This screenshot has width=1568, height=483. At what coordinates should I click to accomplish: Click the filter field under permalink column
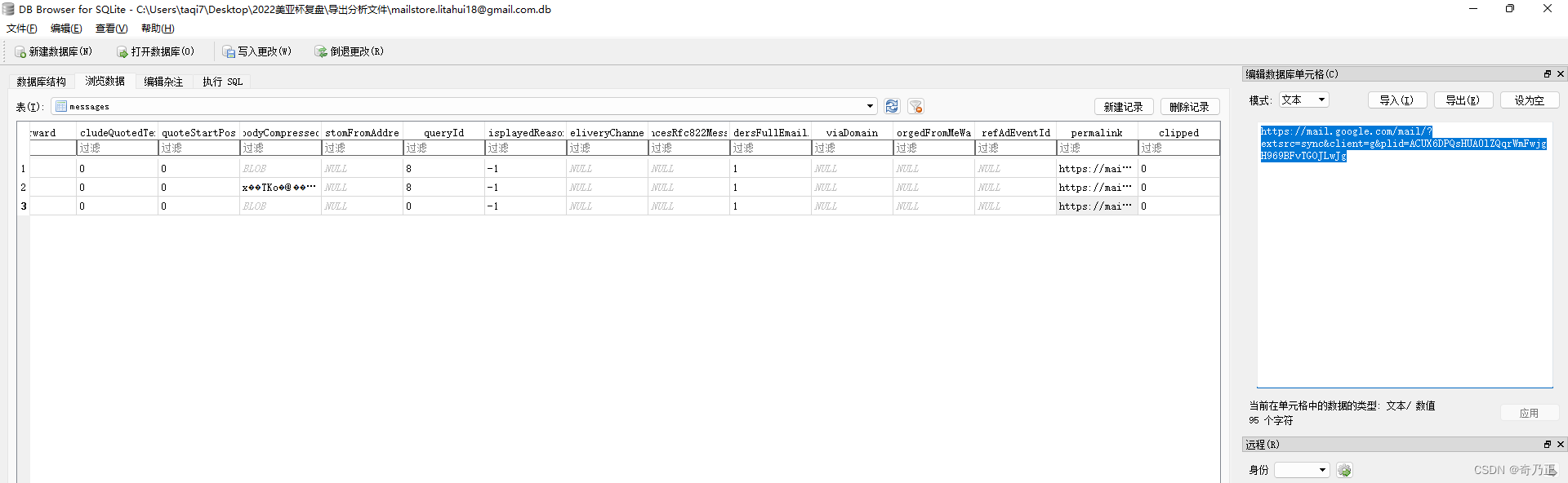coord(1097,148)
